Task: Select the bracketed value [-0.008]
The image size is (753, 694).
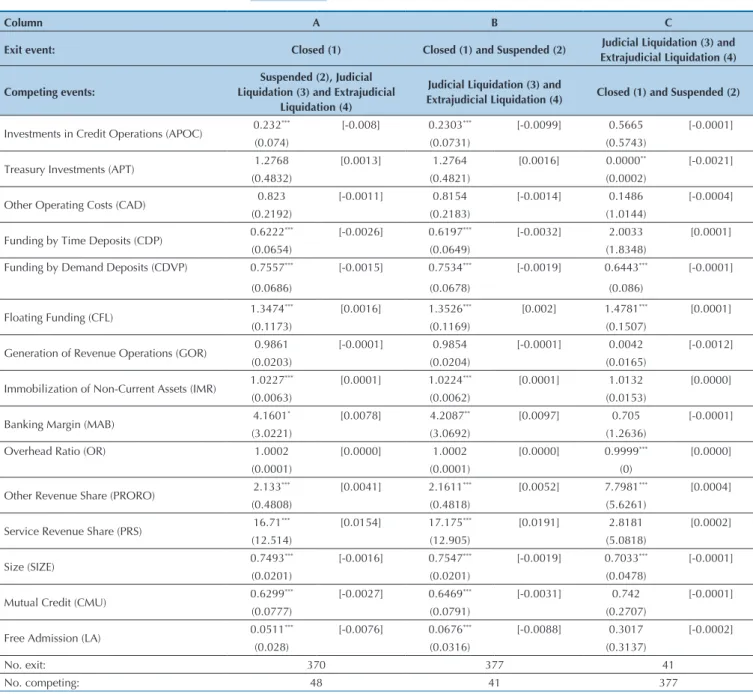Action: click(x=361, y=125)
